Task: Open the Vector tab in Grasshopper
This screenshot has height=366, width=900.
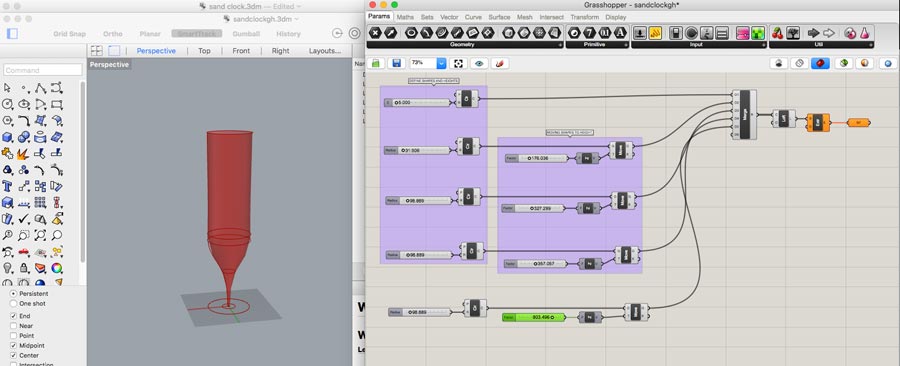Action: point(449,17)
